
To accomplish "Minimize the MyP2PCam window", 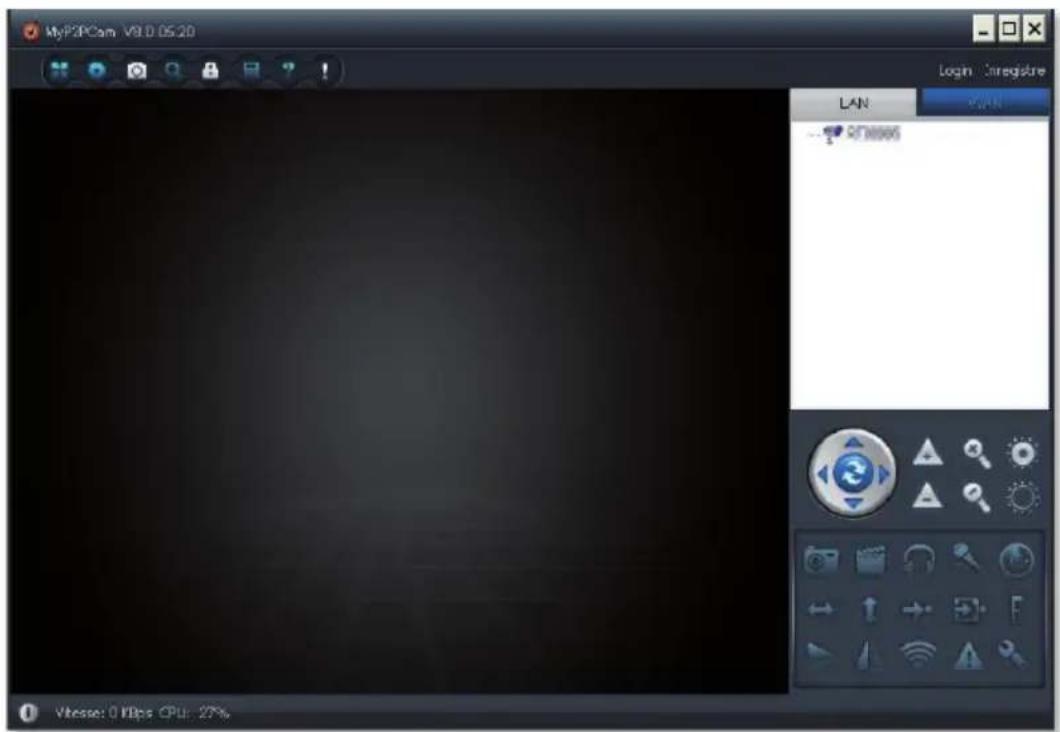I will point(984,29).
